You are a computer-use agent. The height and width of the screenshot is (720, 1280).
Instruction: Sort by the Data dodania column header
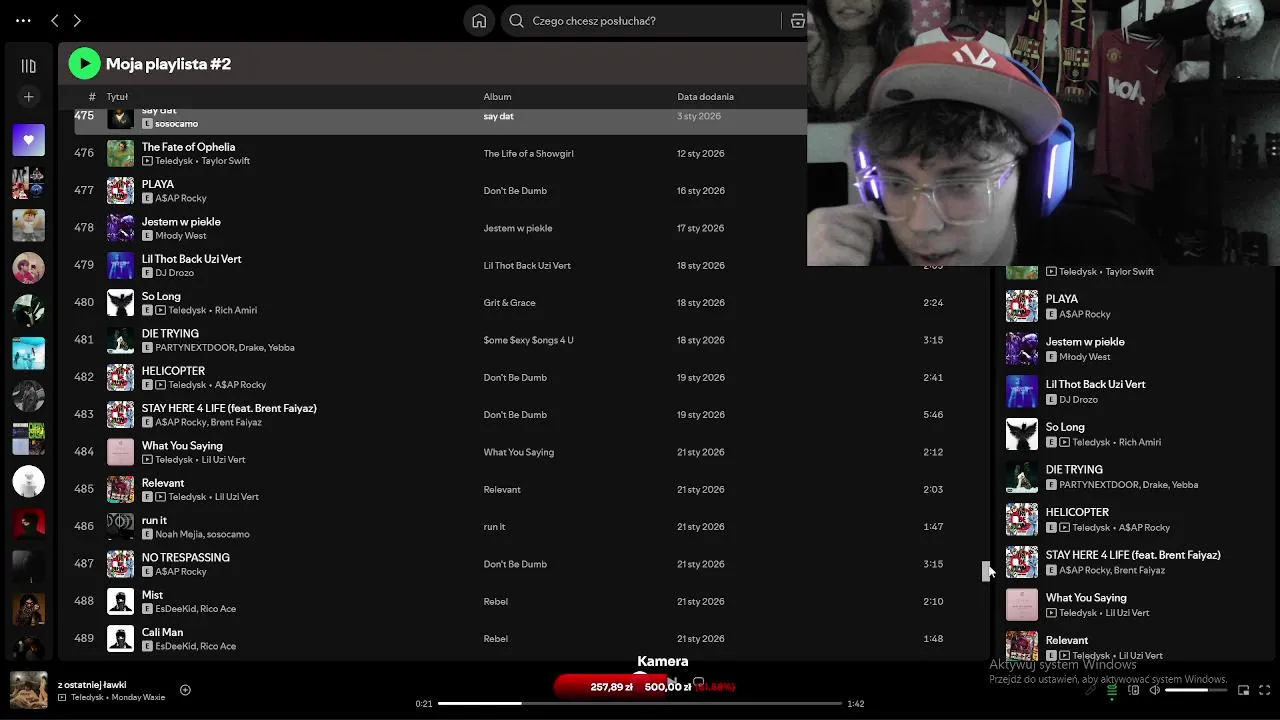[x=705, y=97]
